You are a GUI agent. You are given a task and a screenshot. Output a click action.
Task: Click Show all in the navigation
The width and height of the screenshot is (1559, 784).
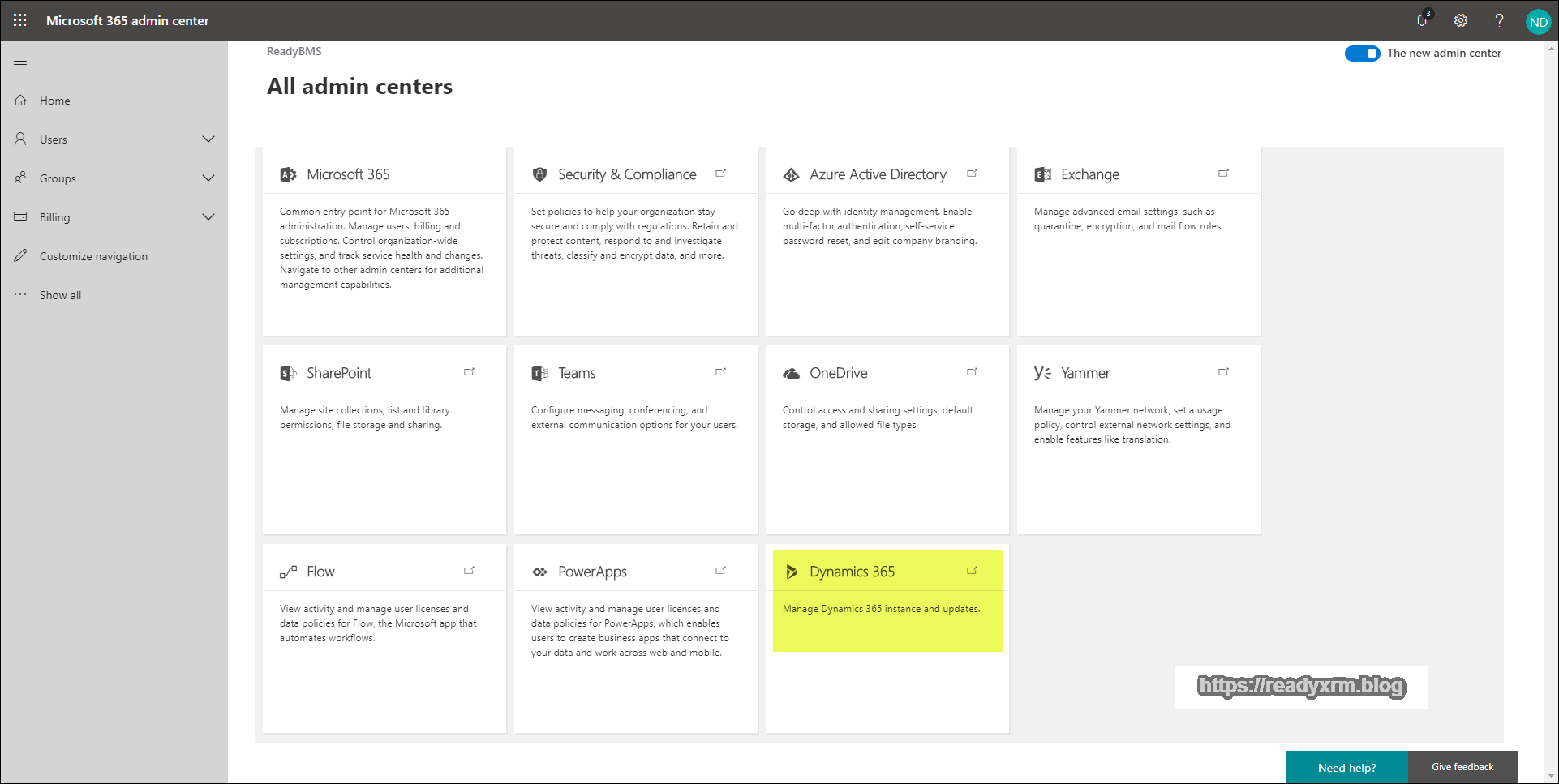click(x=60, y=295)
